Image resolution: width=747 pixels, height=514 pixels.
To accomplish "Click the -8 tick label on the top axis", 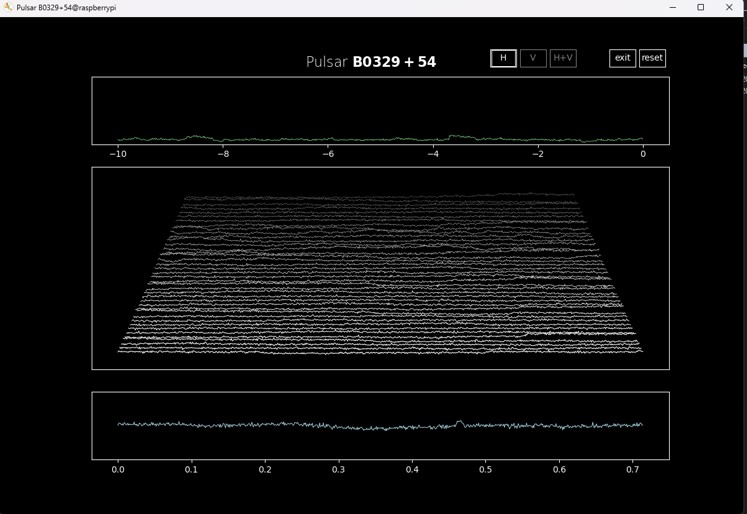I will click(x=223, y=154).
